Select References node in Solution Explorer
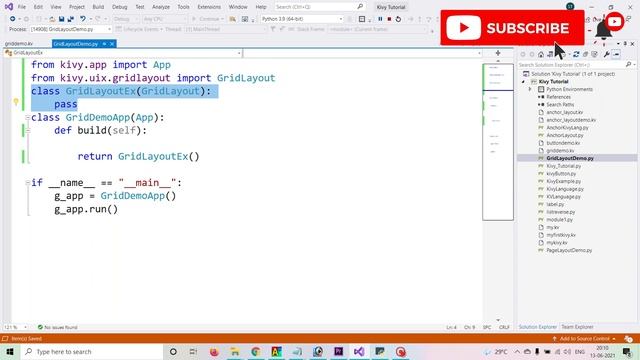Image resolution: width=640 pixels, height=360 pixels. tap(558, 97)
